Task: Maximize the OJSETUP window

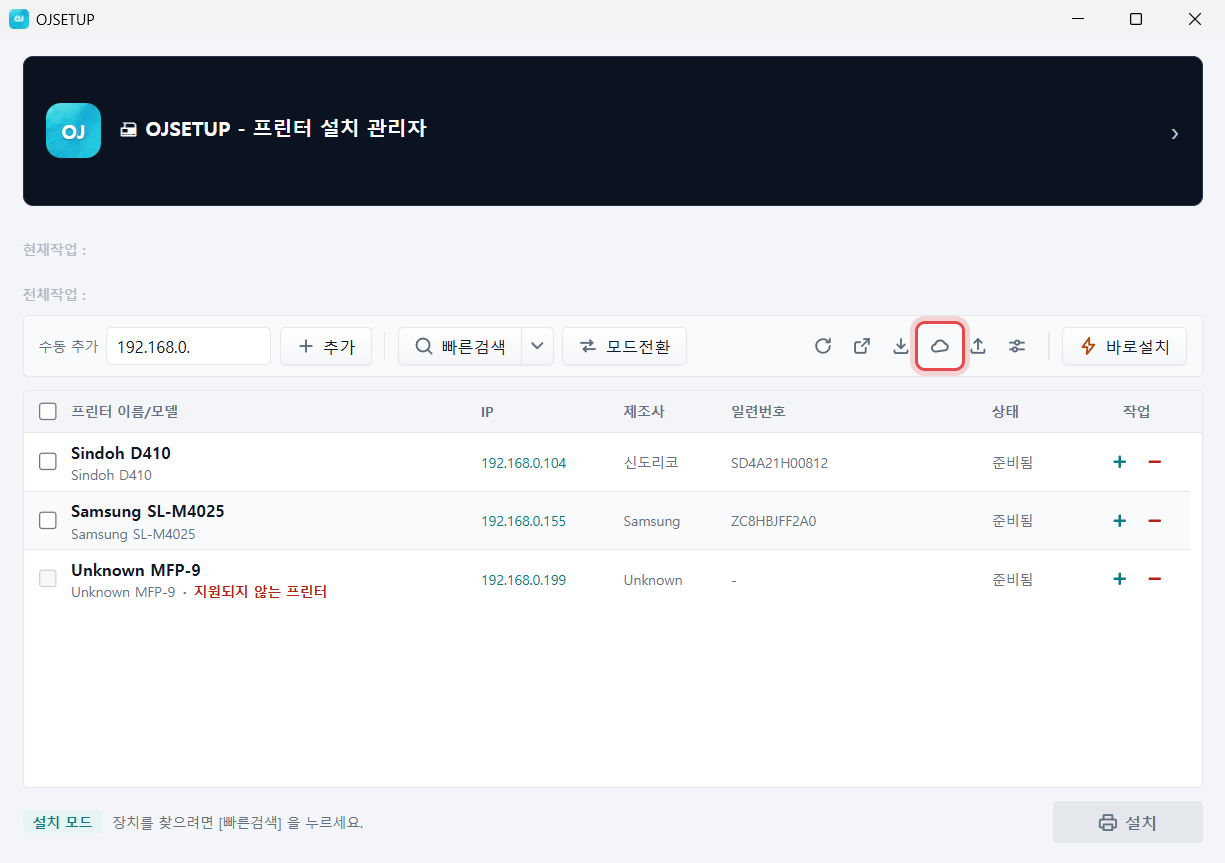Action: click(x=1136, y=19)
